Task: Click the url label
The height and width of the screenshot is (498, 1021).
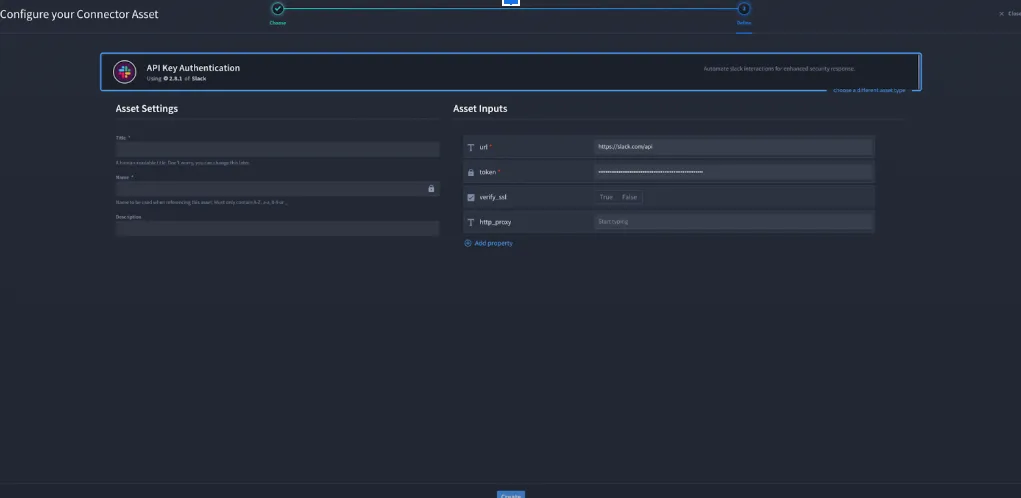Action: coord(484,147)
